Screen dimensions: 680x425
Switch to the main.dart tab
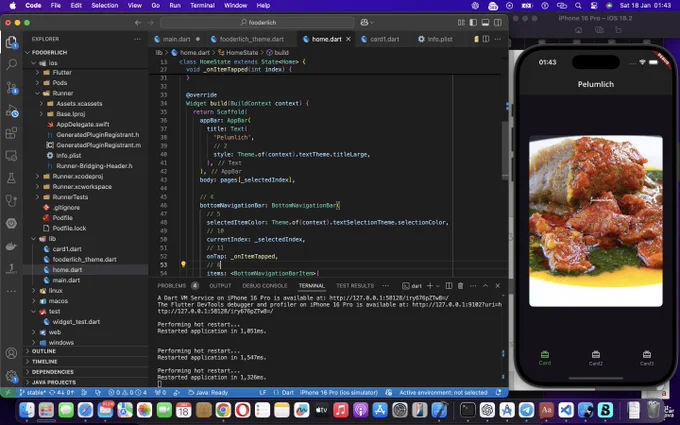177,39
